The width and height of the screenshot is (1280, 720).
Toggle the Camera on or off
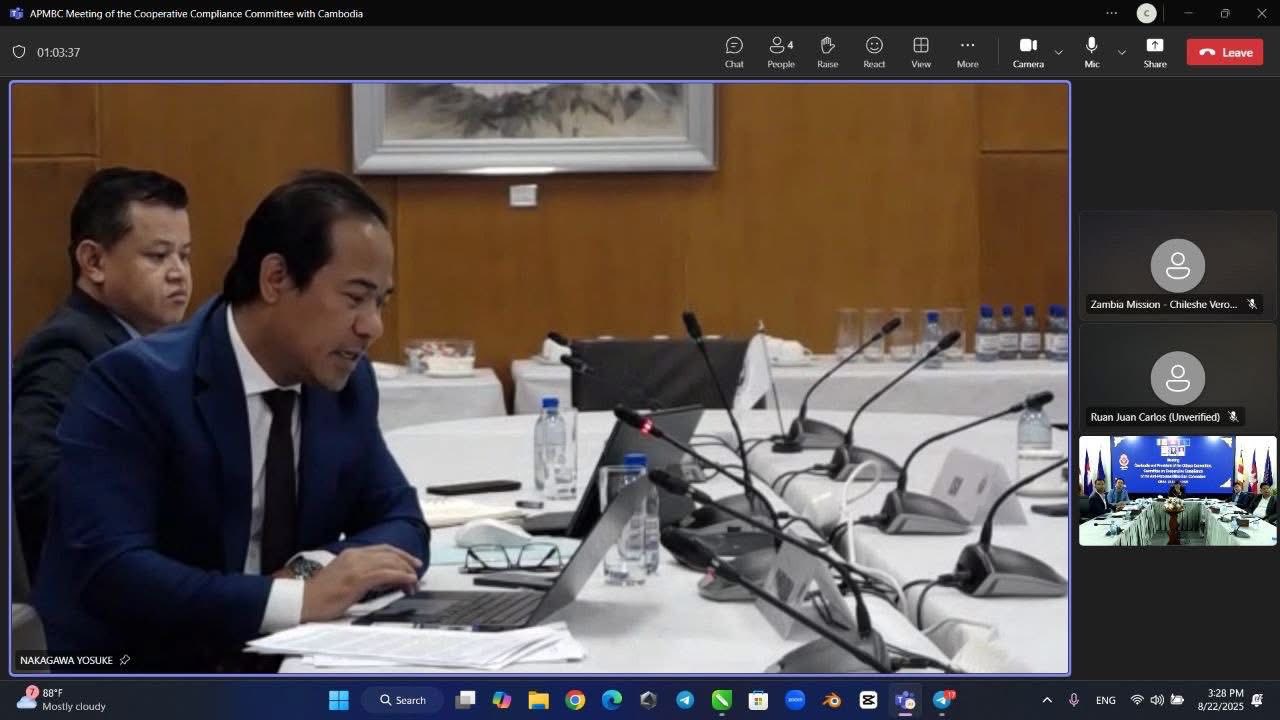click(1028, 52)
